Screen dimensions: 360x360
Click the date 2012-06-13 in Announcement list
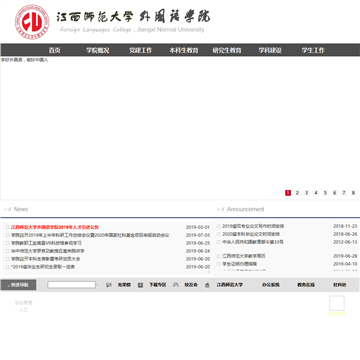coord(345,242)
